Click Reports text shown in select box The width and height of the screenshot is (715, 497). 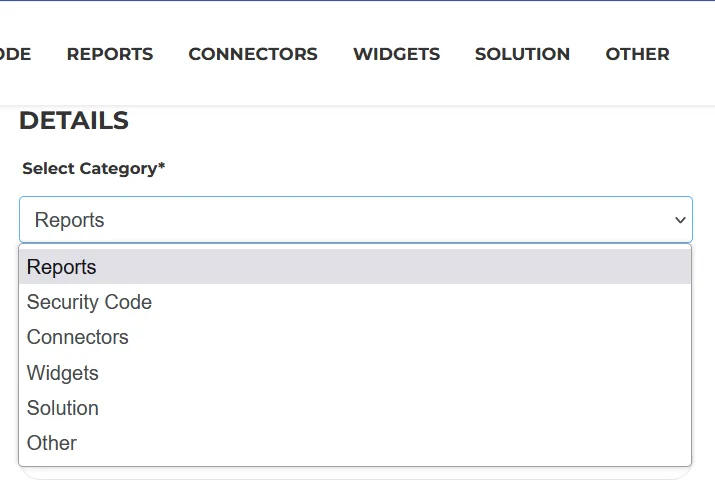[x=69, y=220]
